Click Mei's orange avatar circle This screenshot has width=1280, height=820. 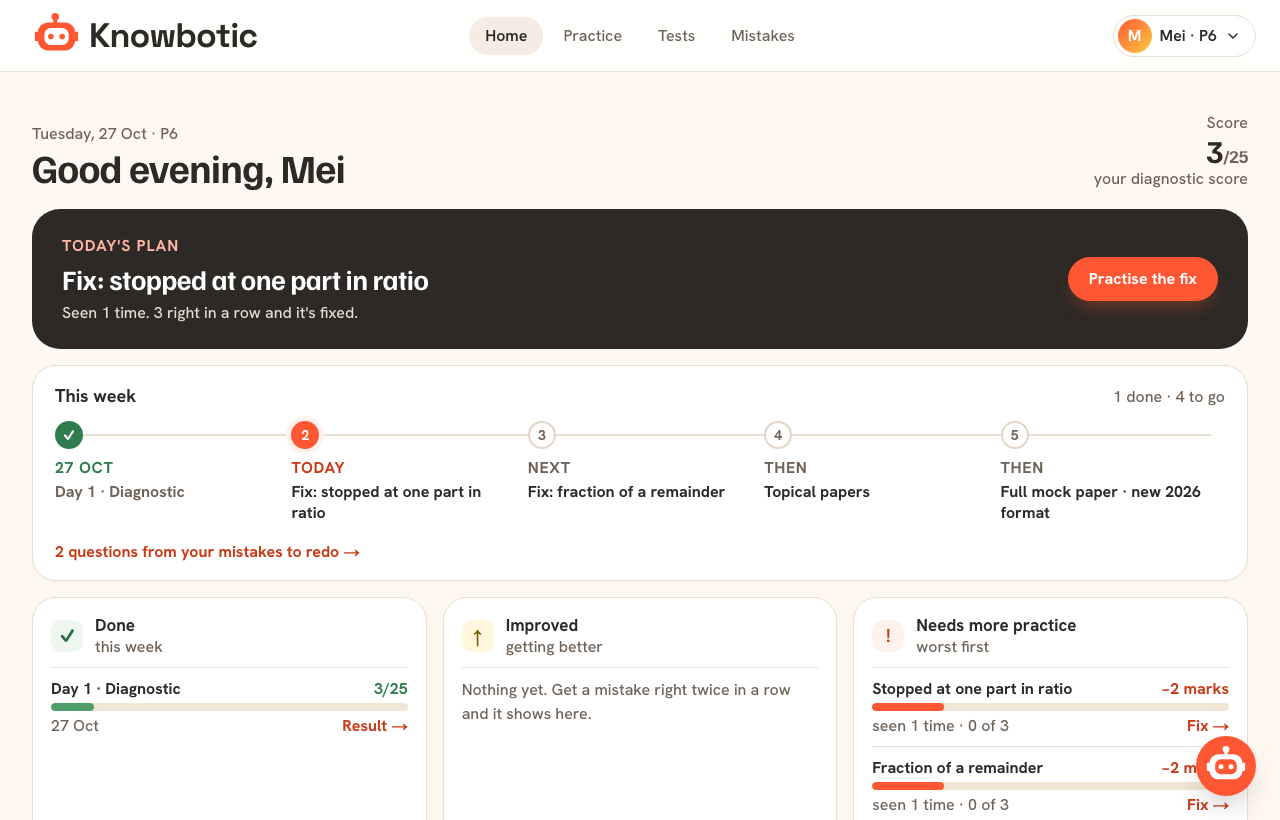coord(1135,36)
